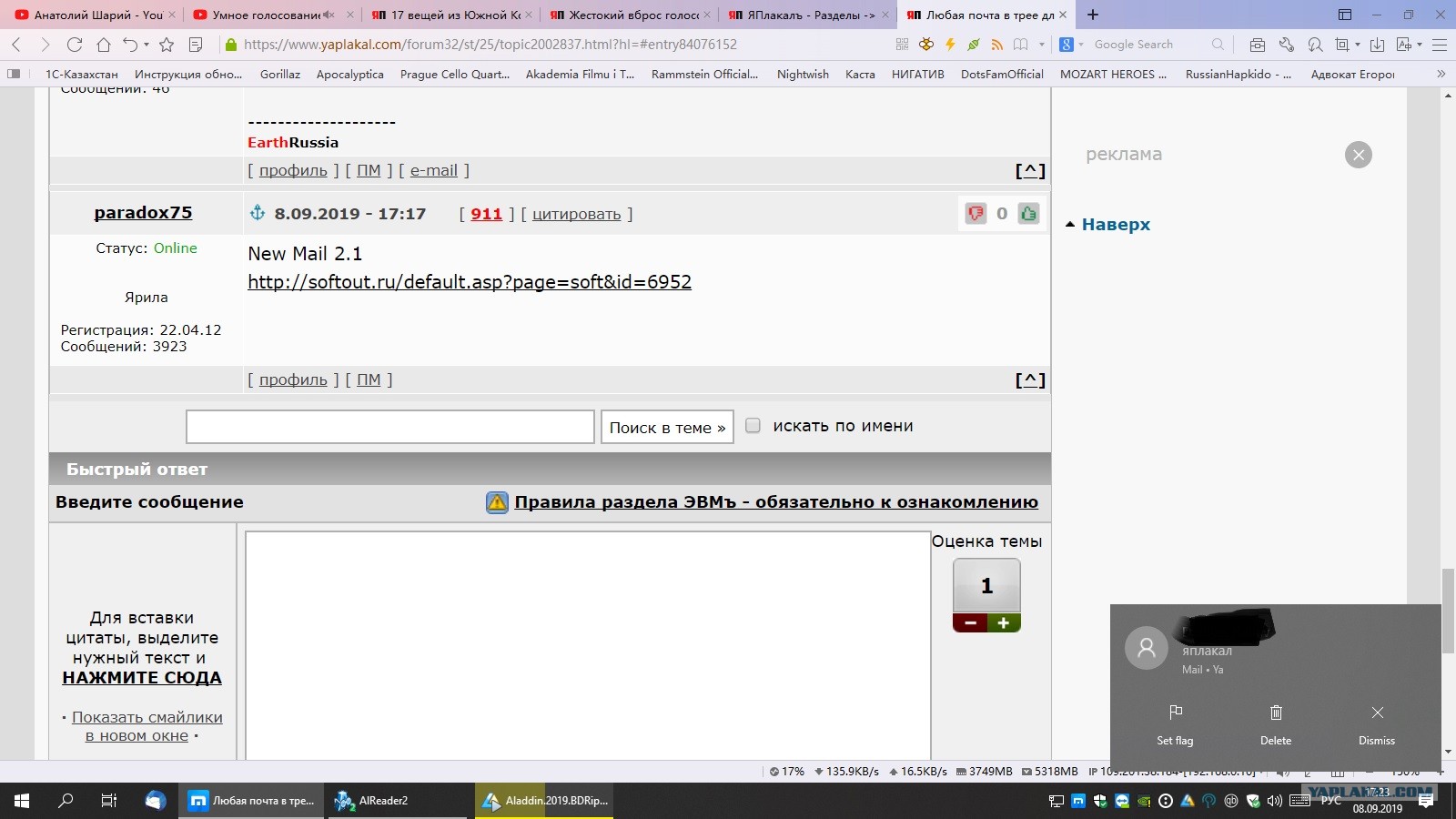Open the browser main menu

[1440, 44]
